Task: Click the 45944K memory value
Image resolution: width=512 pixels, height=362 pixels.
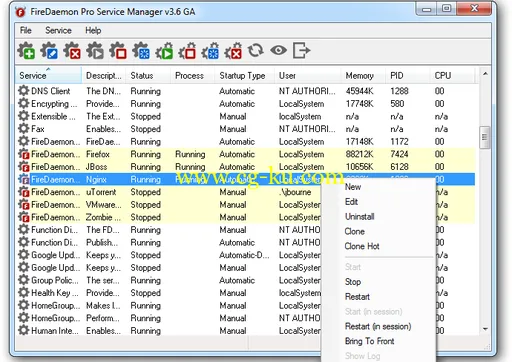Action: point(360,91)
